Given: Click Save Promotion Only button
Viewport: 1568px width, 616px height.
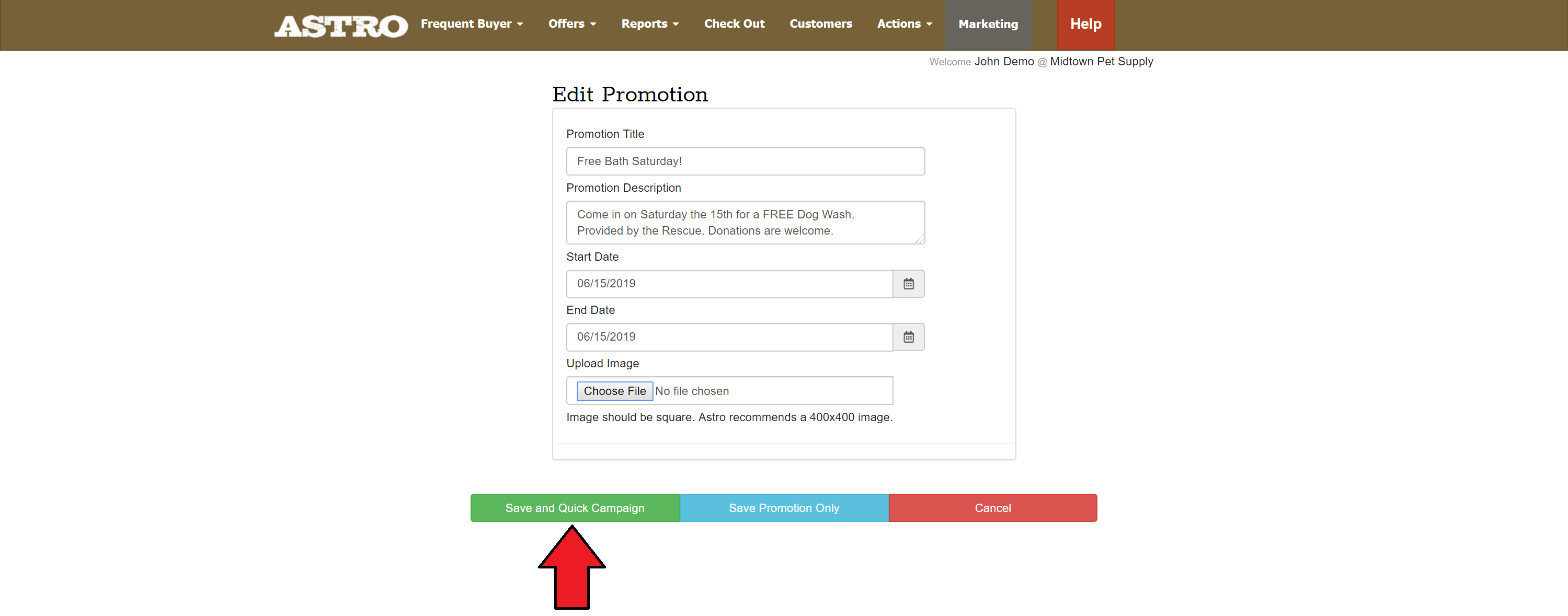Looking at the screenshot, I should pyautogui.click(x=783, y=508).
